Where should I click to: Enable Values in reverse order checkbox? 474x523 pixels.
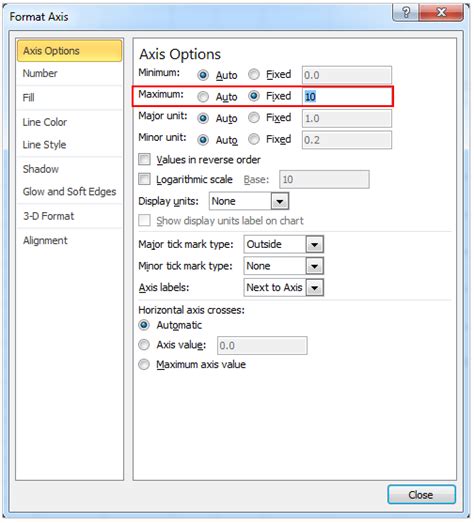[x=144, y=159]
